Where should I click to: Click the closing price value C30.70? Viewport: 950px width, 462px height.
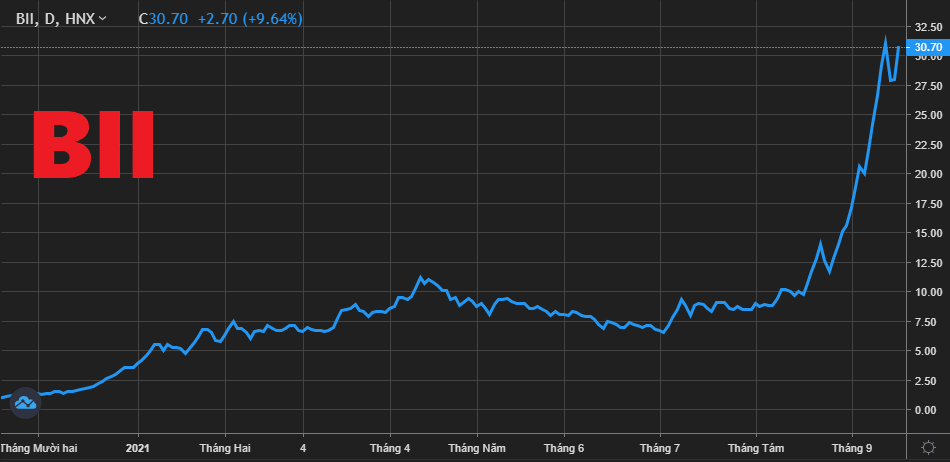163,19
